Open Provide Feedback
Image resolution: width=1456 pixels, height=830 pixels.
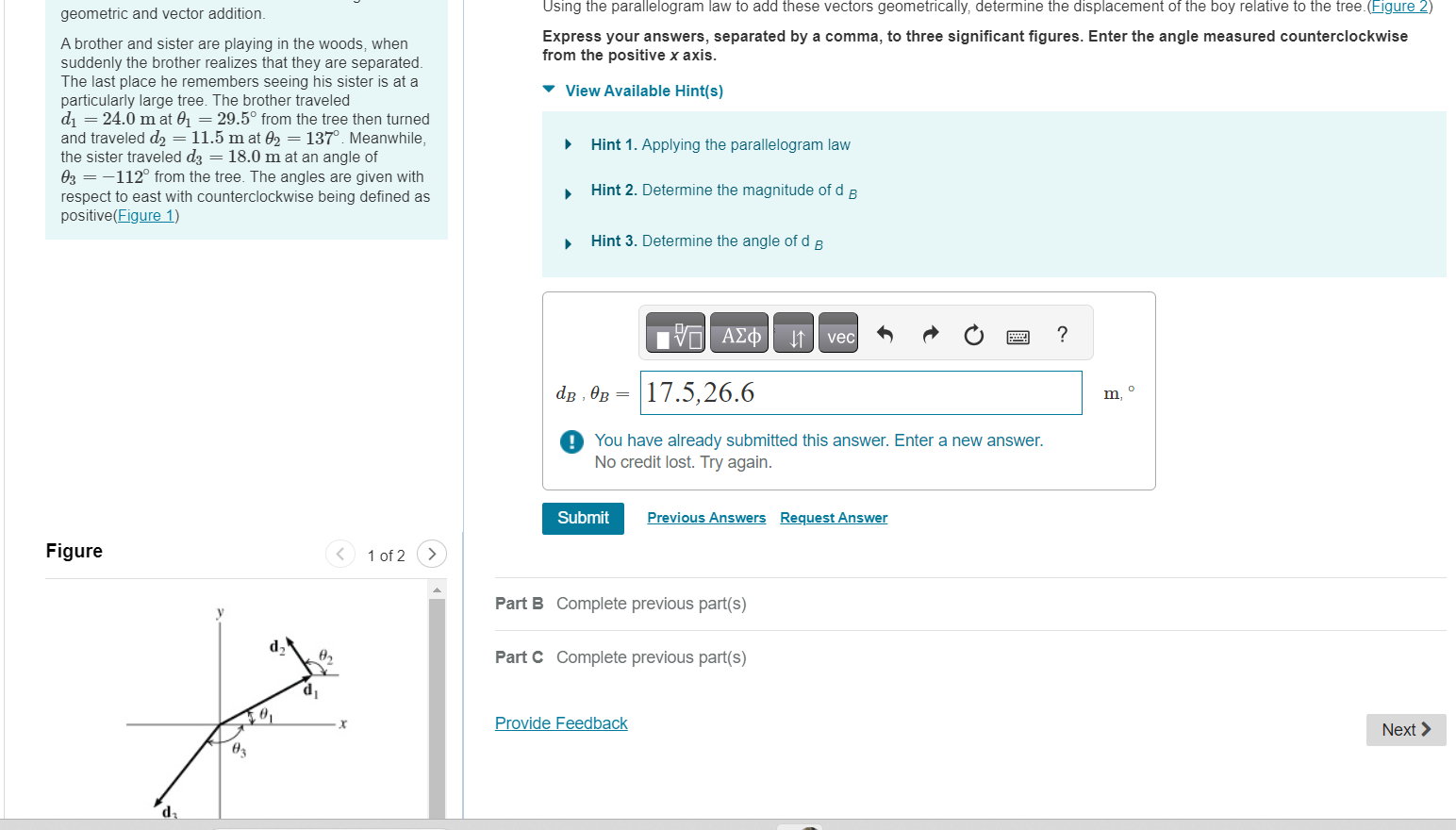pyautogui.click(x=561, y=722)
